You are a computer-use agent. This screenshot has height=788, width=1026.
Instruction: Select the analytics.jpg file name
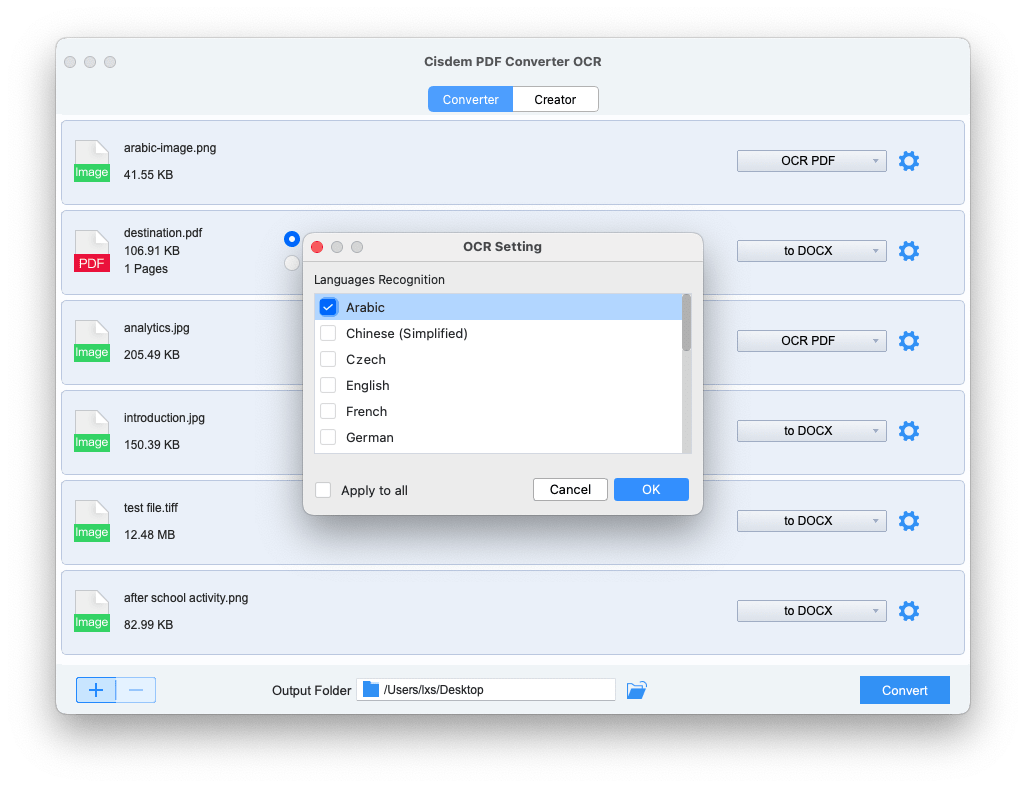156,328
